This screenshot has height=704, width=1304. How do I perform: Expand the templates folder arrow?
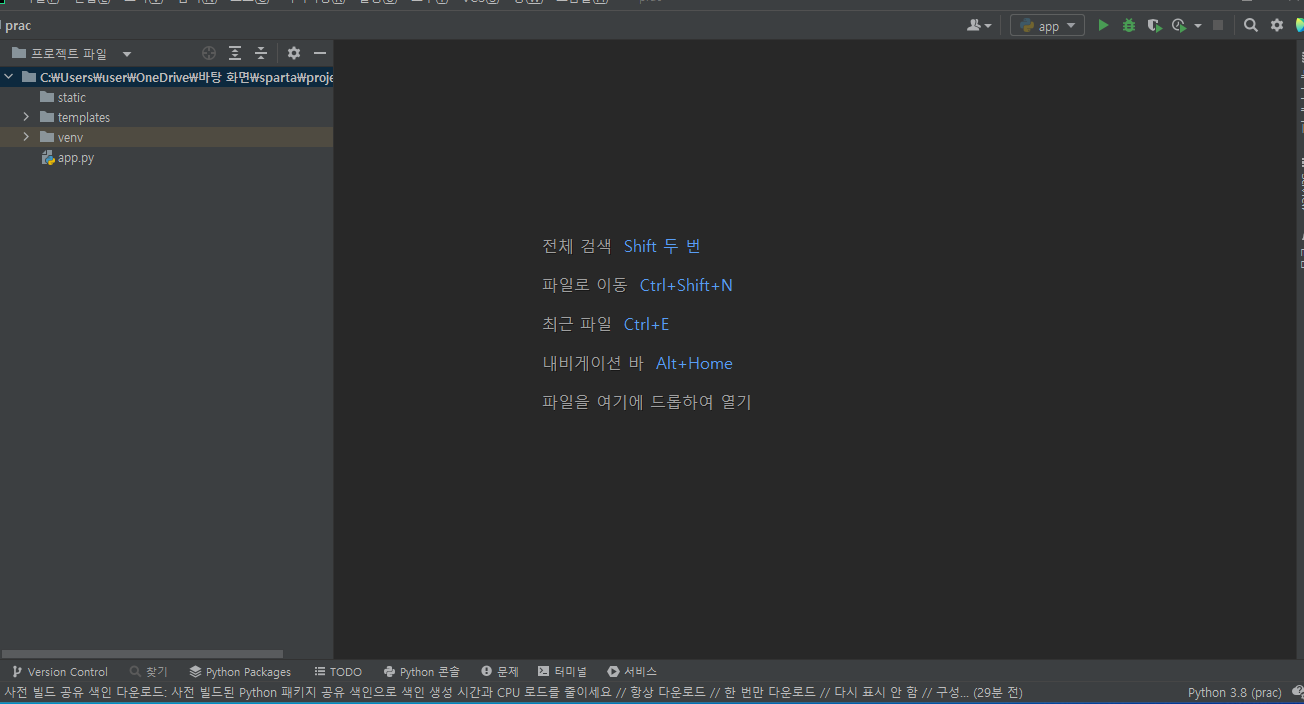coord(26,117)
